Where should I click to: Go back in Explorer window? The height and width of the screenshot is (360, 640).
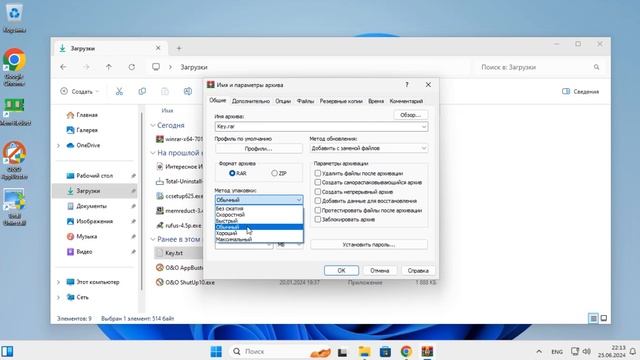point(63,67)
